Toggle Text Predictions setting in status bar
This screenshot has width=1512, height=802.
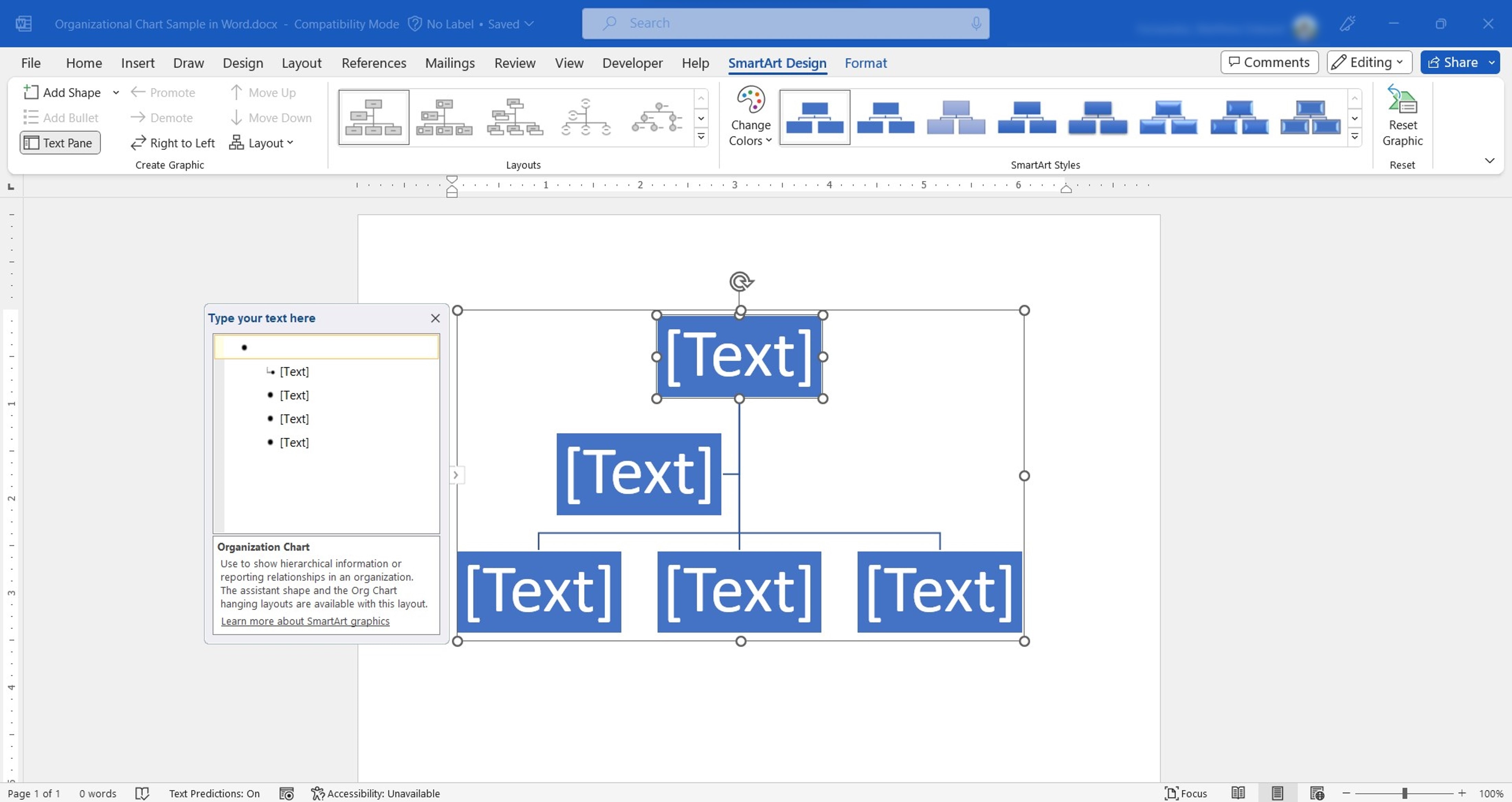coord(214,793)
